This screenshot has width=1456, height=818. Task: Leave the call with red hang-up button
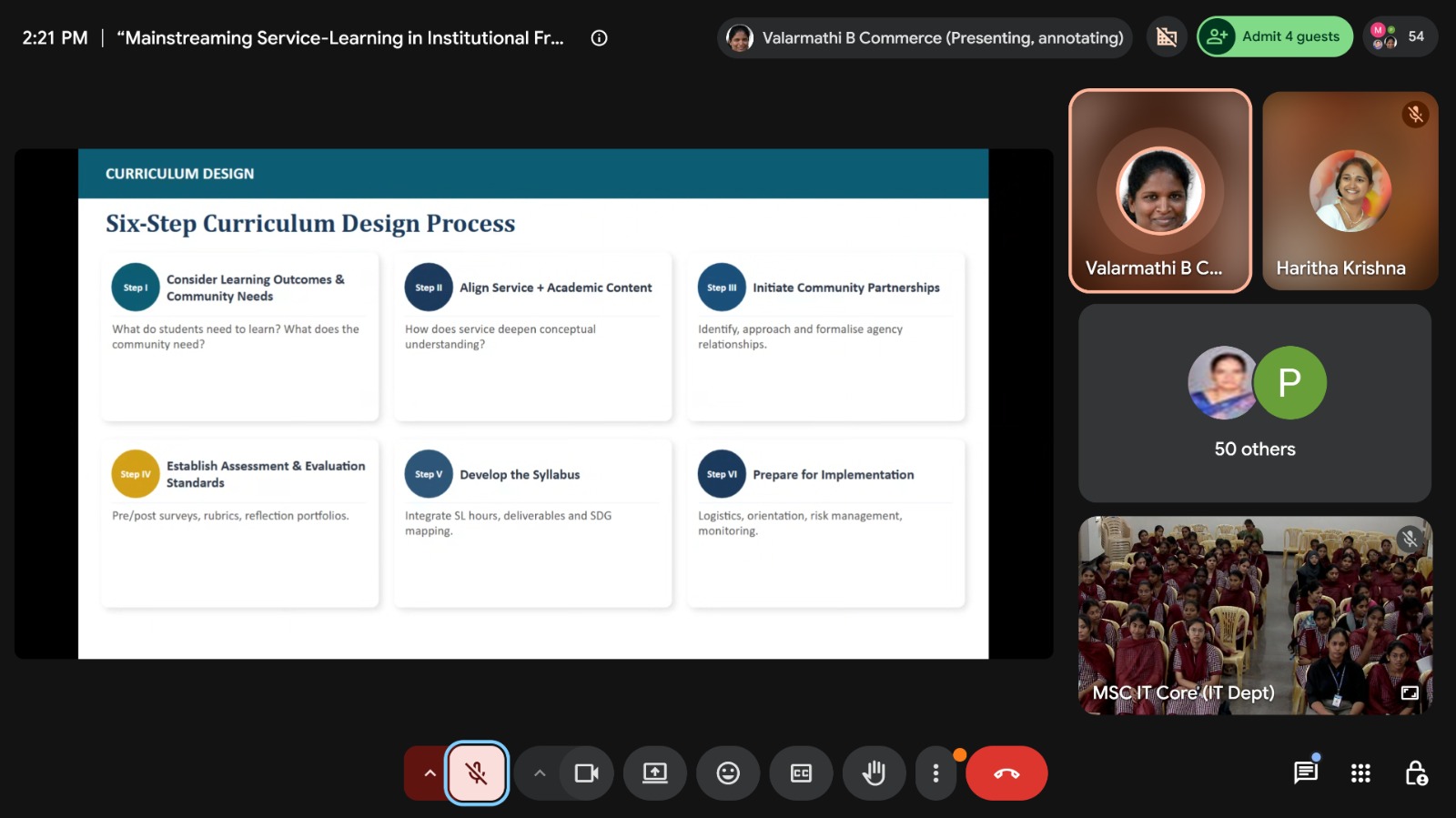[1006, 773]
